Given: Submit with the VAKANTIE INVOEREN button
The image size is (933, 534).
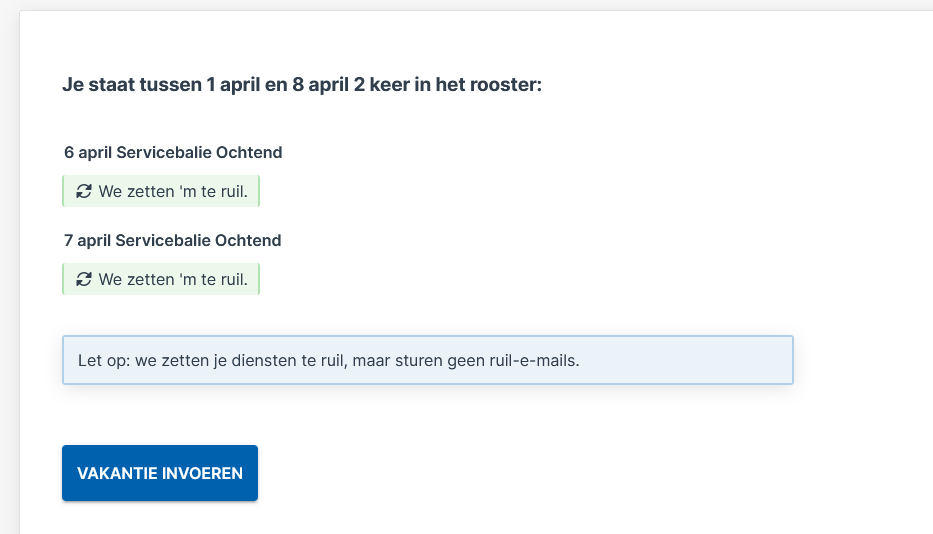Looking at the screenshot, I should click(x=160, y=473).
